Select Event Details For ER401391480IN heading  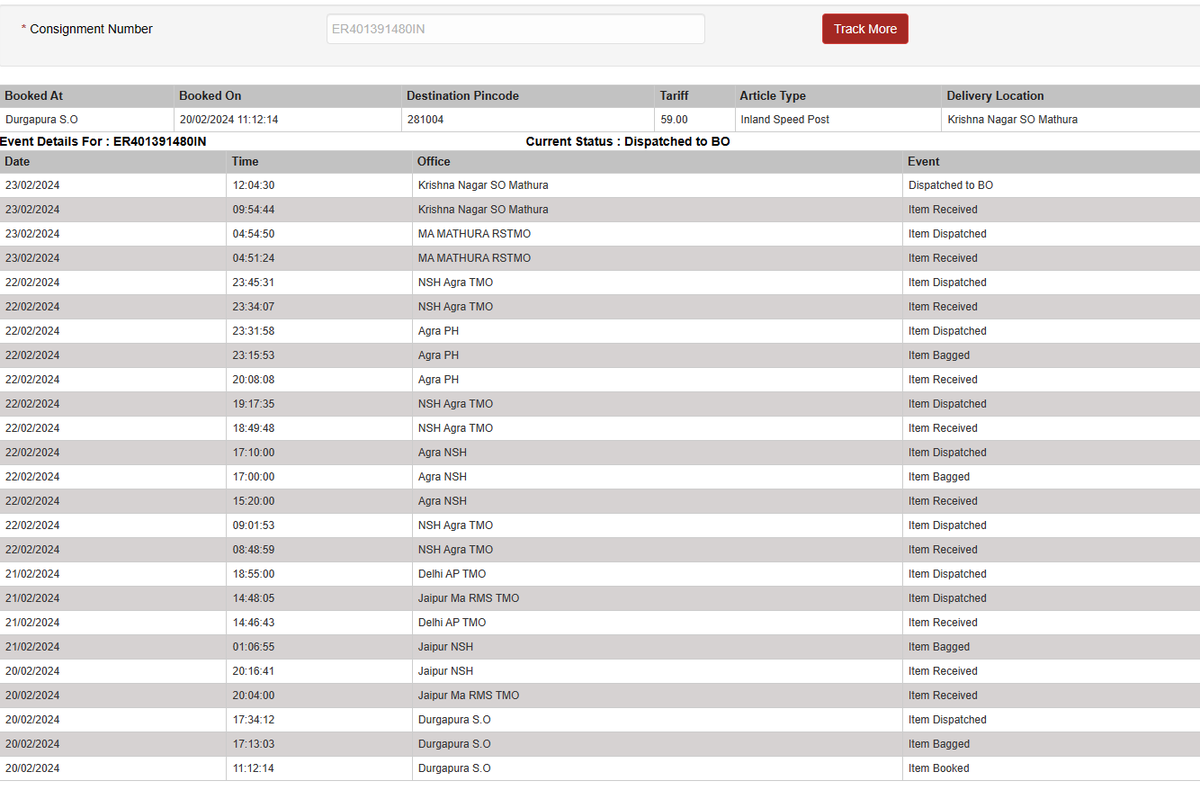tap(103, 142)
